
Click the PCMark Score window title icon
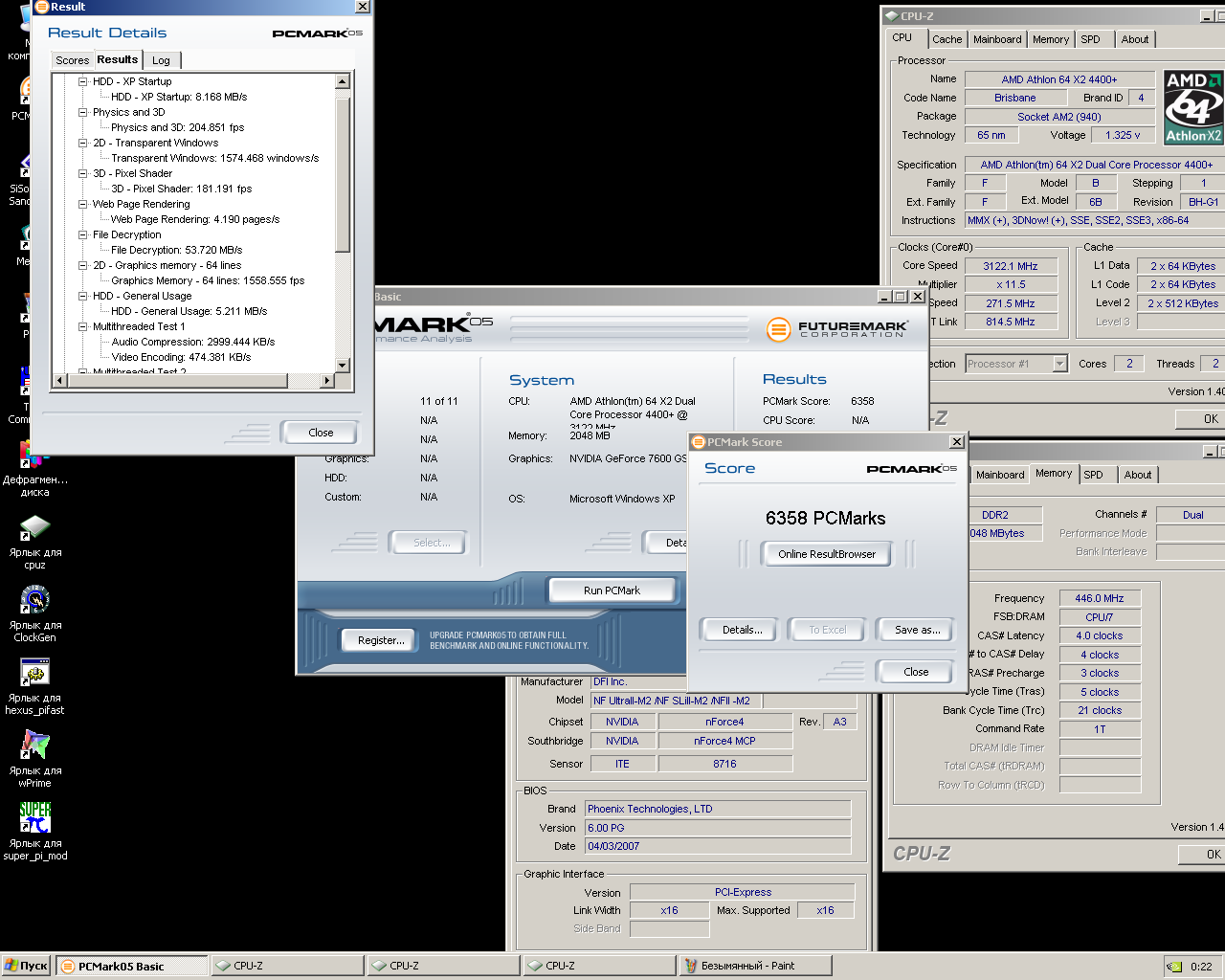click(x=698, y=442)
